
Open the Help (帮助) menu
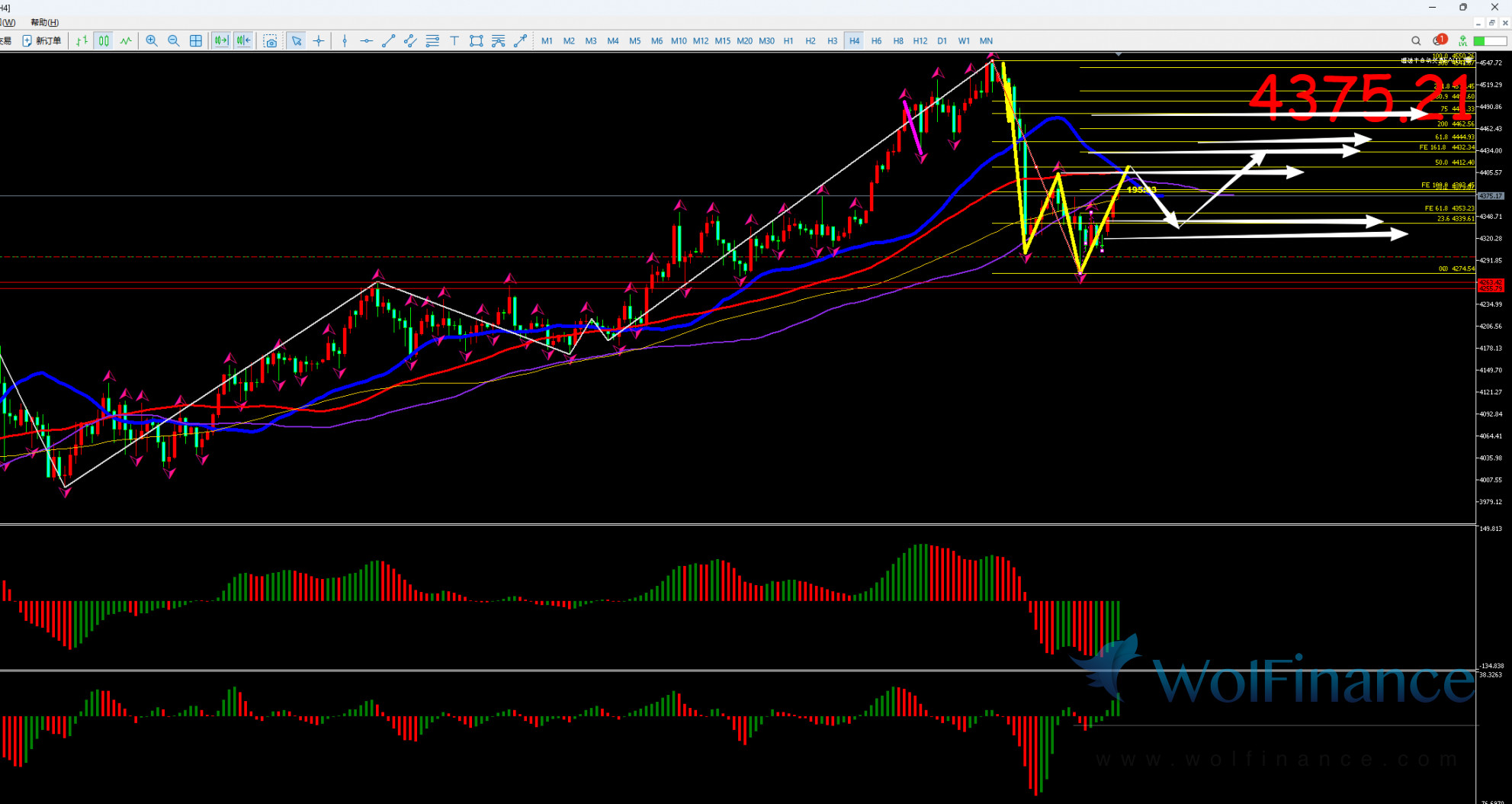tap(44, 22)
